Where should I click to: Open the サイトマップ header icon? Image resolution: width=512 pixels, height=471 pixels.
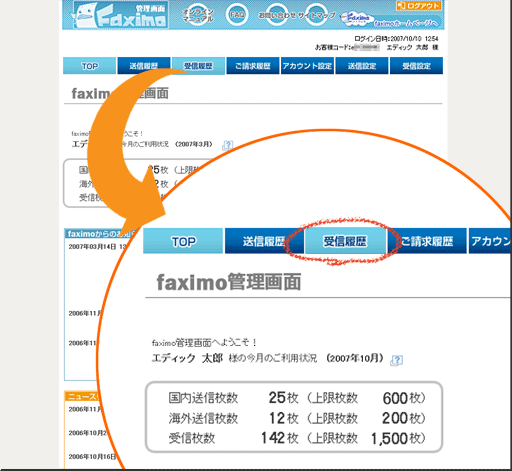pyautogui.click(x=316, y=15)
